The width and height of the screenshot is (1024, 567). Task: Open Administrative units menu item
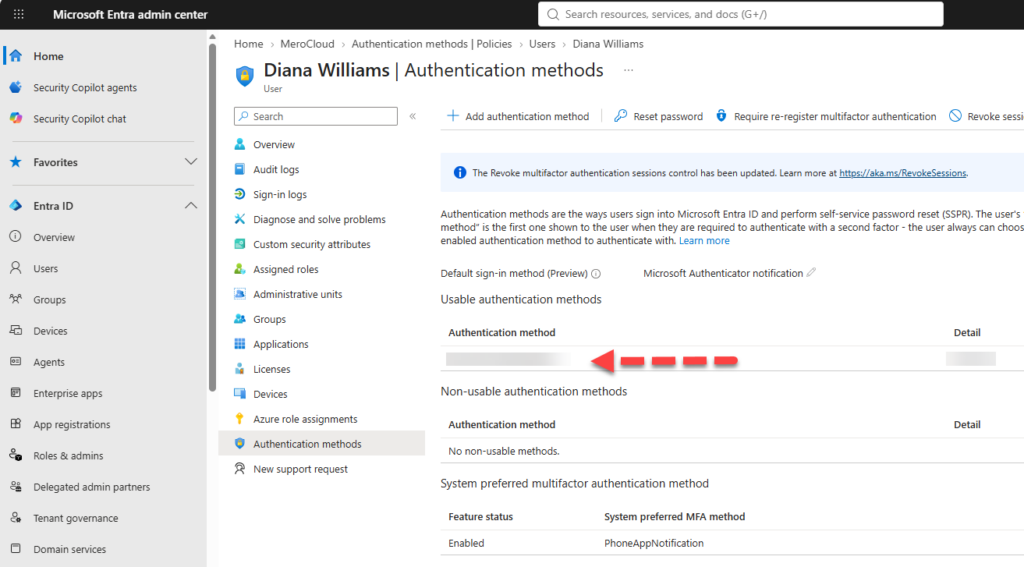pyautogui.click(x=298, y=294)
